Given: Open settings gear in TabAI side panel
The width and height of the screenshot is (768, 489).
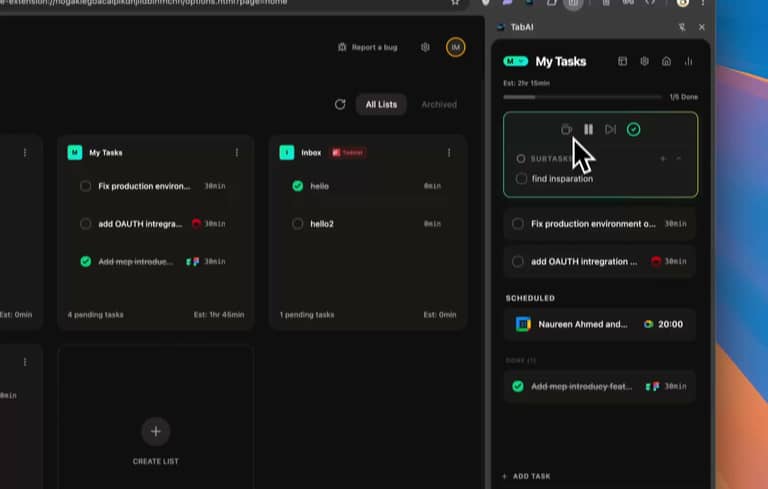Looking at the screenshot, I should (x=644, y=61).
